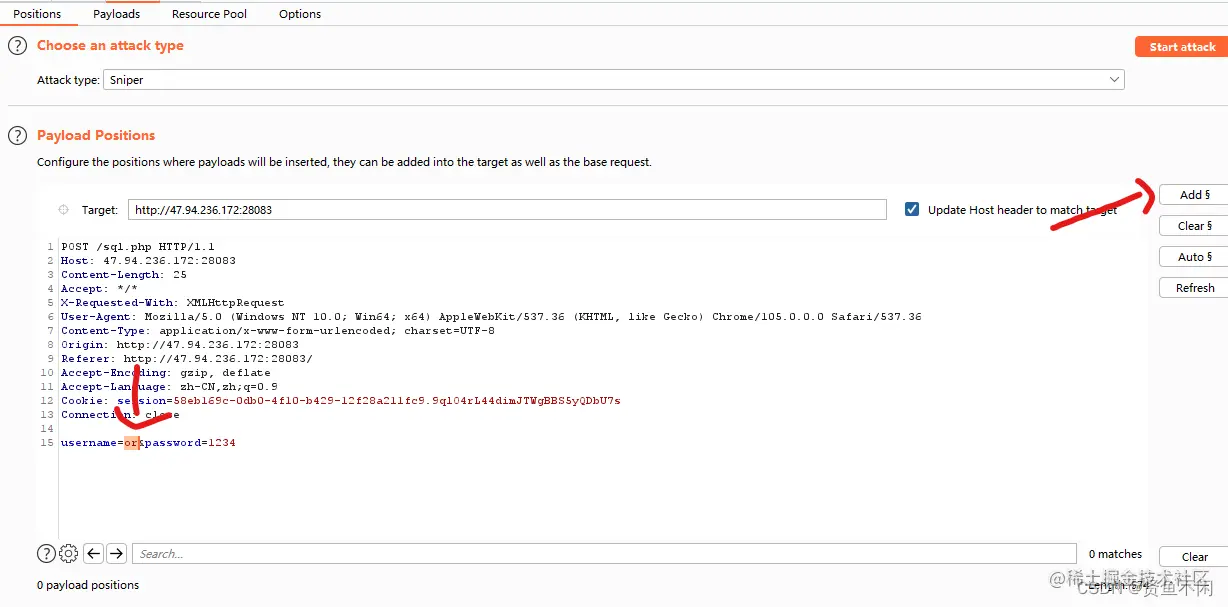Open the Options tab
Viewport: 1228px width, 607px height.
click(300, 14)
